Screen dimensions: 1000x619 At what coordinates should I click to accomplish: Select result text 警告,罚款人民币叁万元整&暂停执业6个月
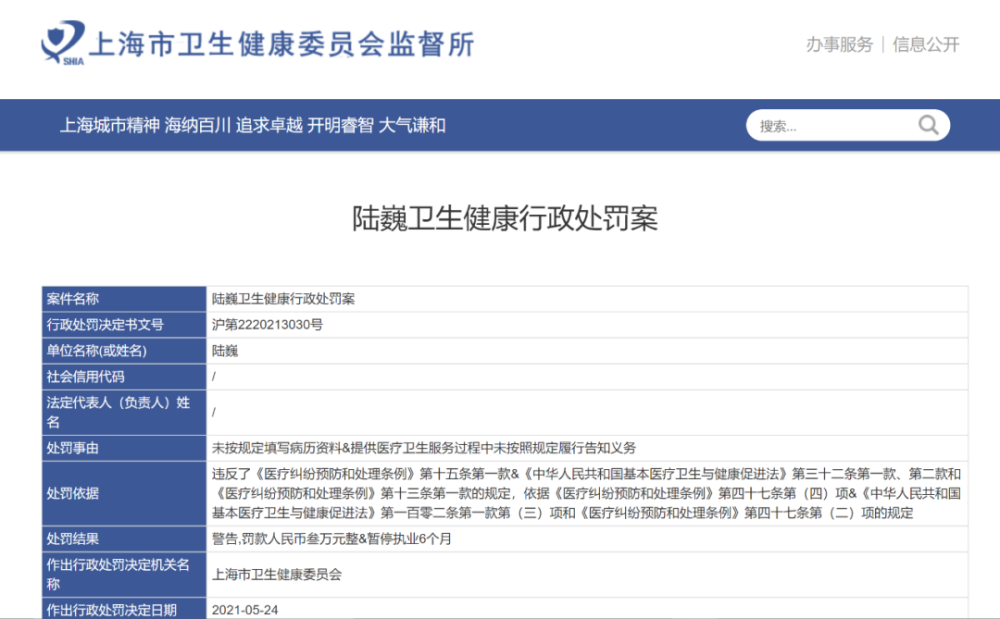tap(332, 539)
